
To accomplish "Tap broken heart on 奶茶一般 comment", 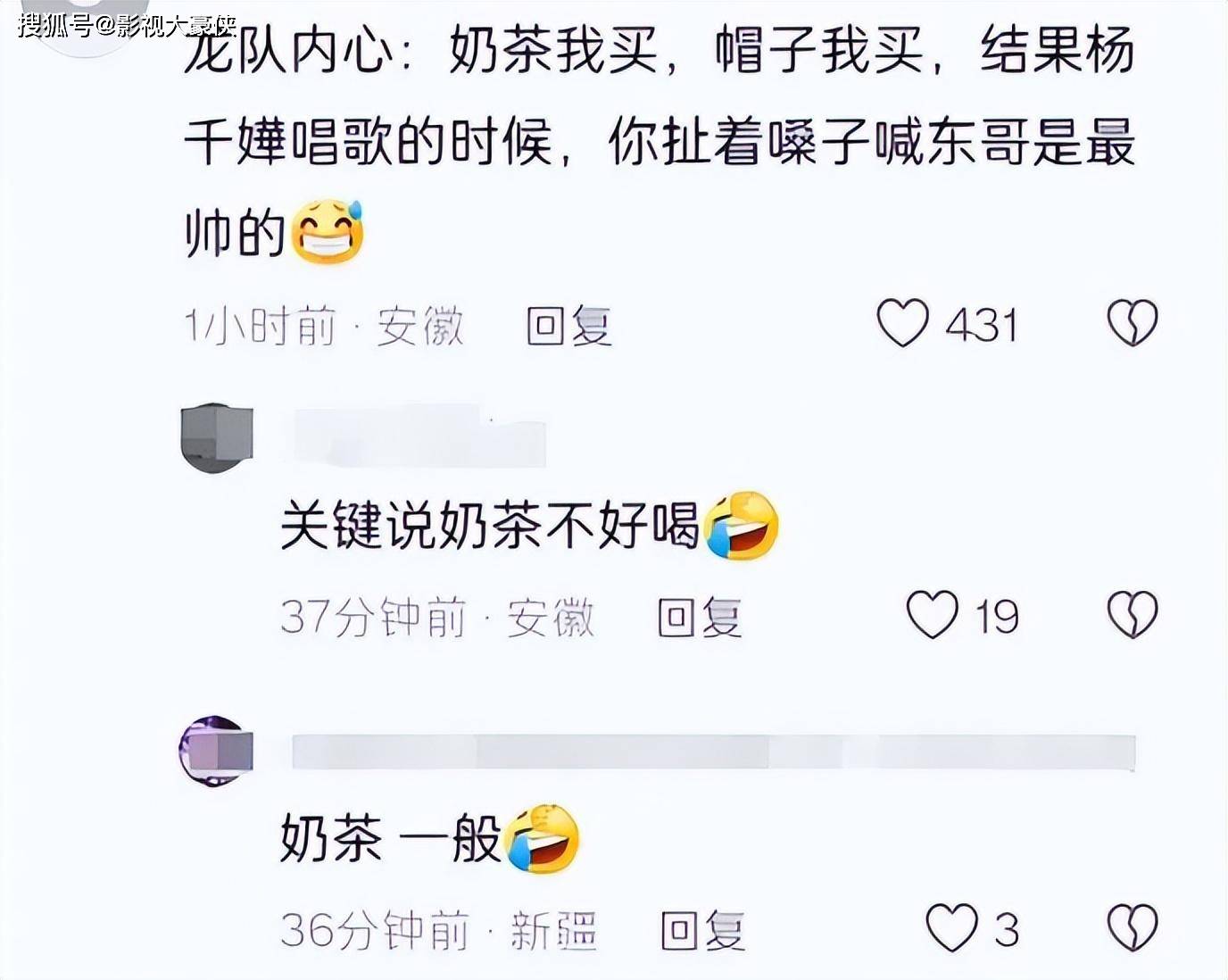I will click(x=1133, y=927).
